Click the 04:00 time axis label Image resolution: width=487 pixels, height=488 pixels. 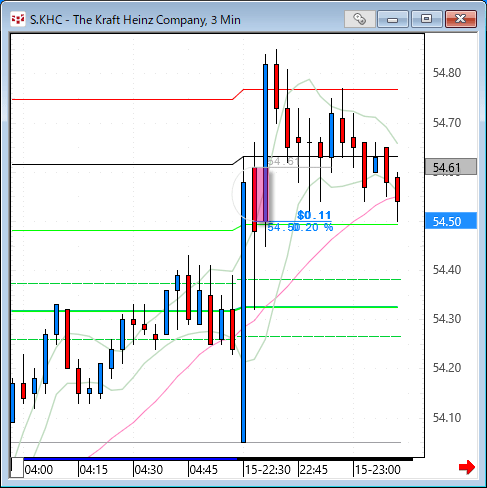[39, 470]
